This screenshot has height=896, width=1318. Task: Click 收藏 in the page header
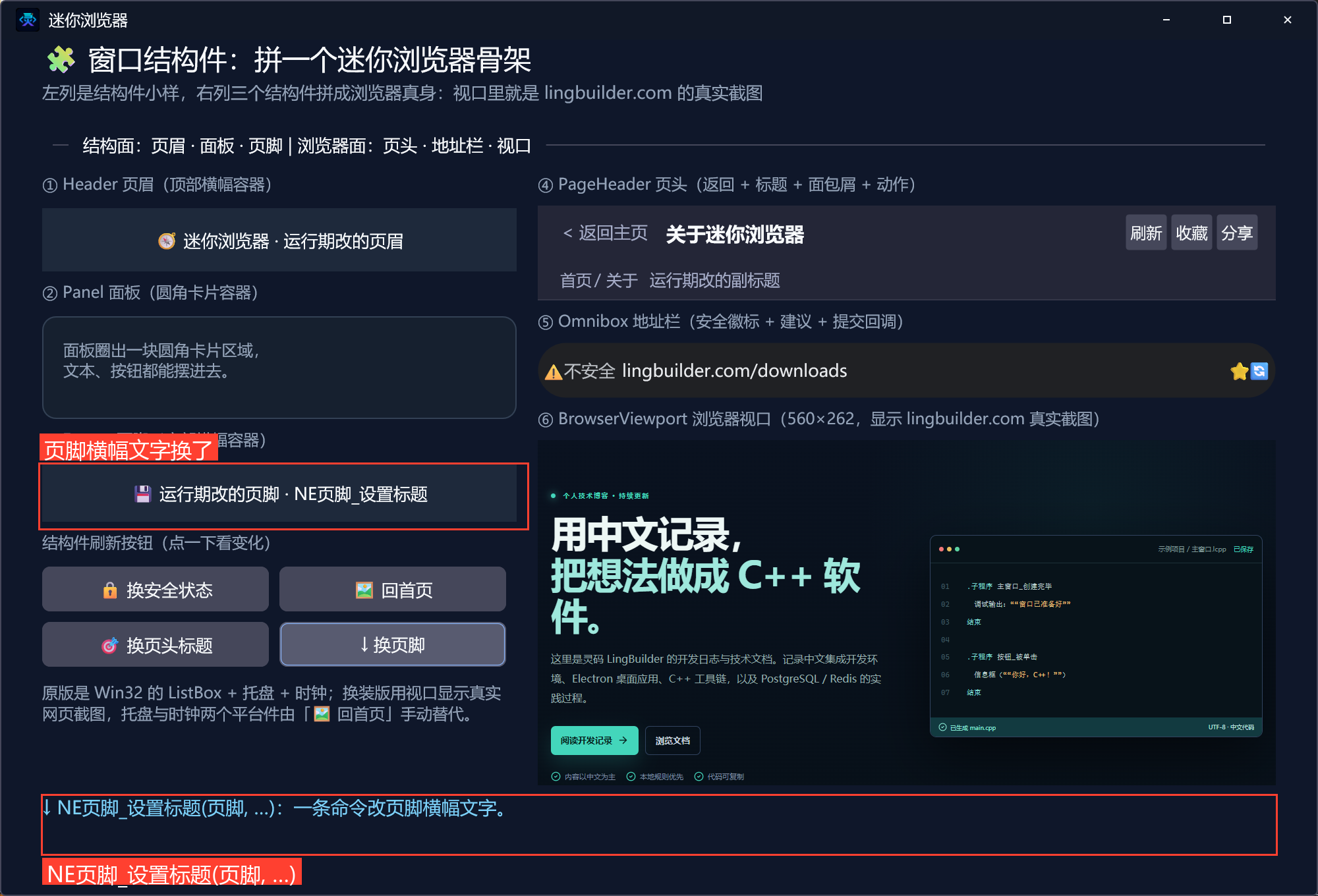1191,233
